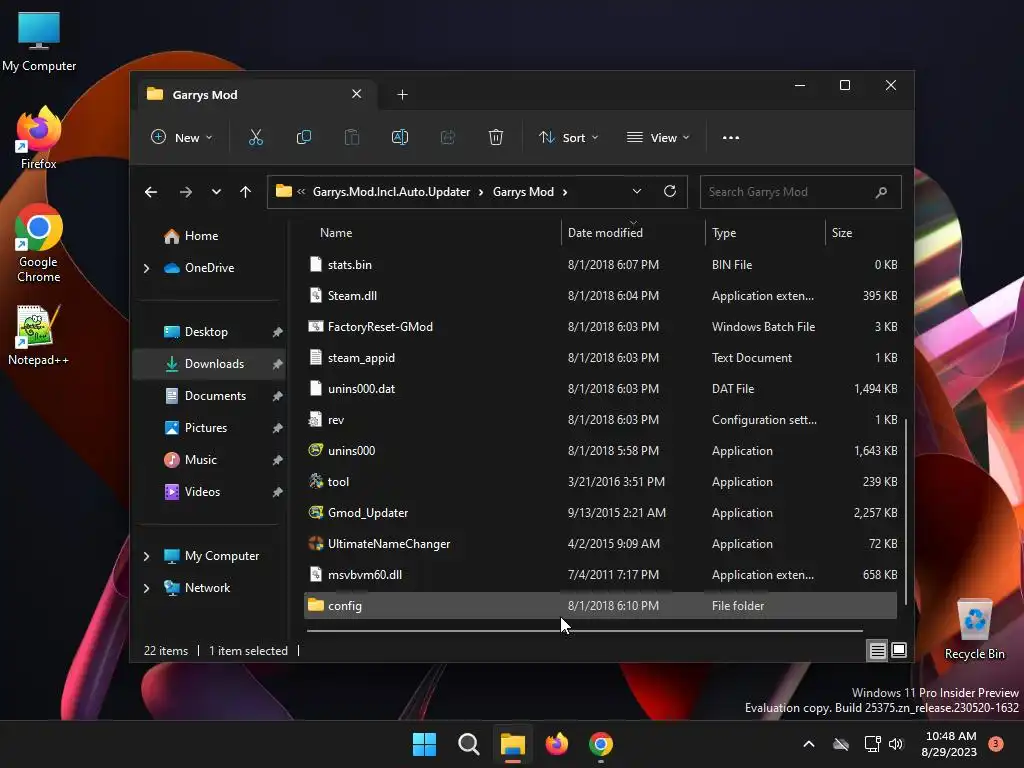The width and height of the screenshot is (1024, 768).
Task: Click the horizontal scrollbar below file list
Action: 584,631
